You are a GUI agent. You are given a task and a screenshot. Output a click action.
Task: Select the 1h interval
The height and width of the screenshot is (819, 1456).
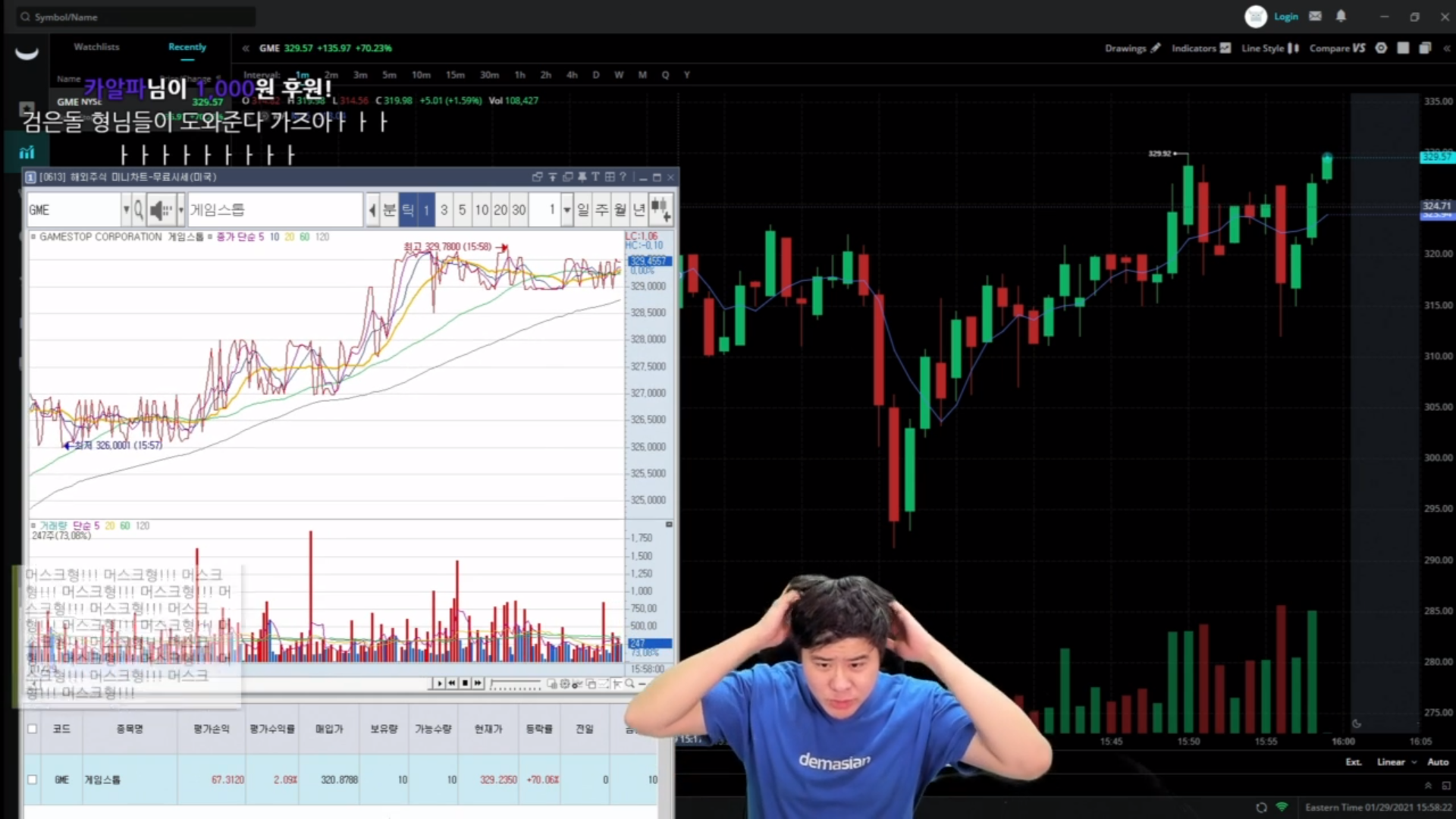(x=519, y=75)
